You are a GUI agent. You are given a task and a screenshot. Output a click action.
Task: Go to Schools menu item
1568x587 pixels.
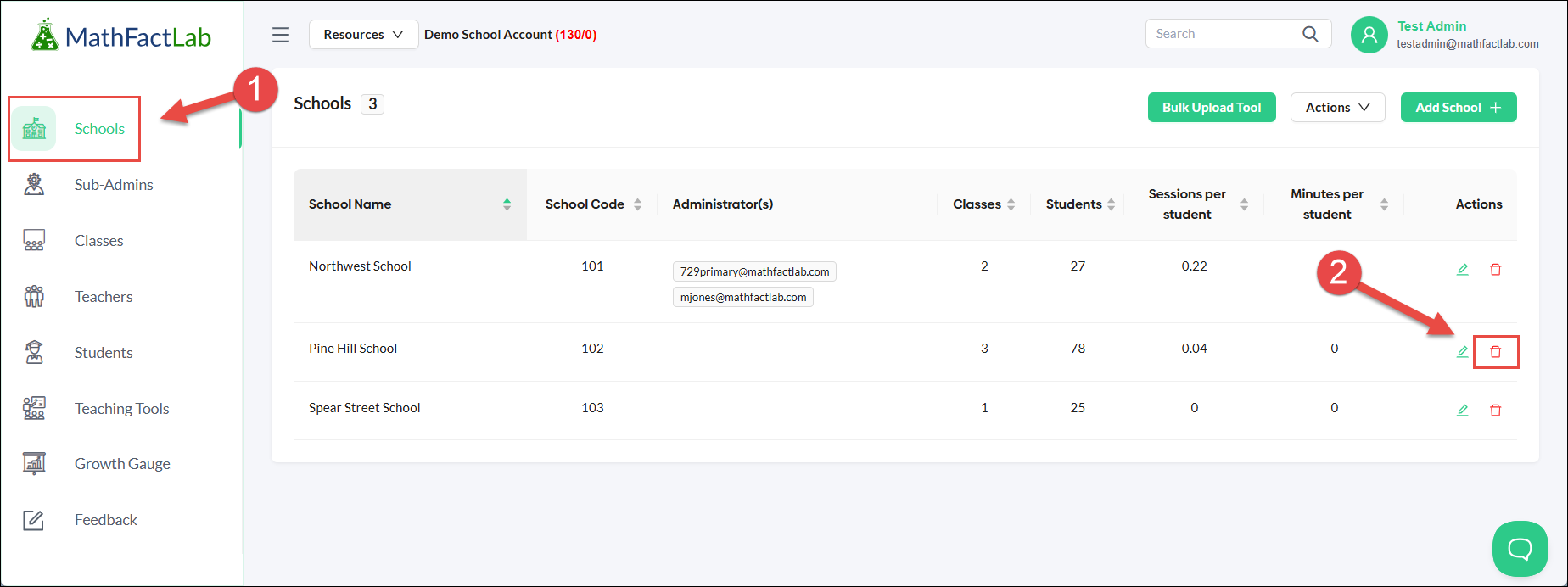(x=99, y=129)
